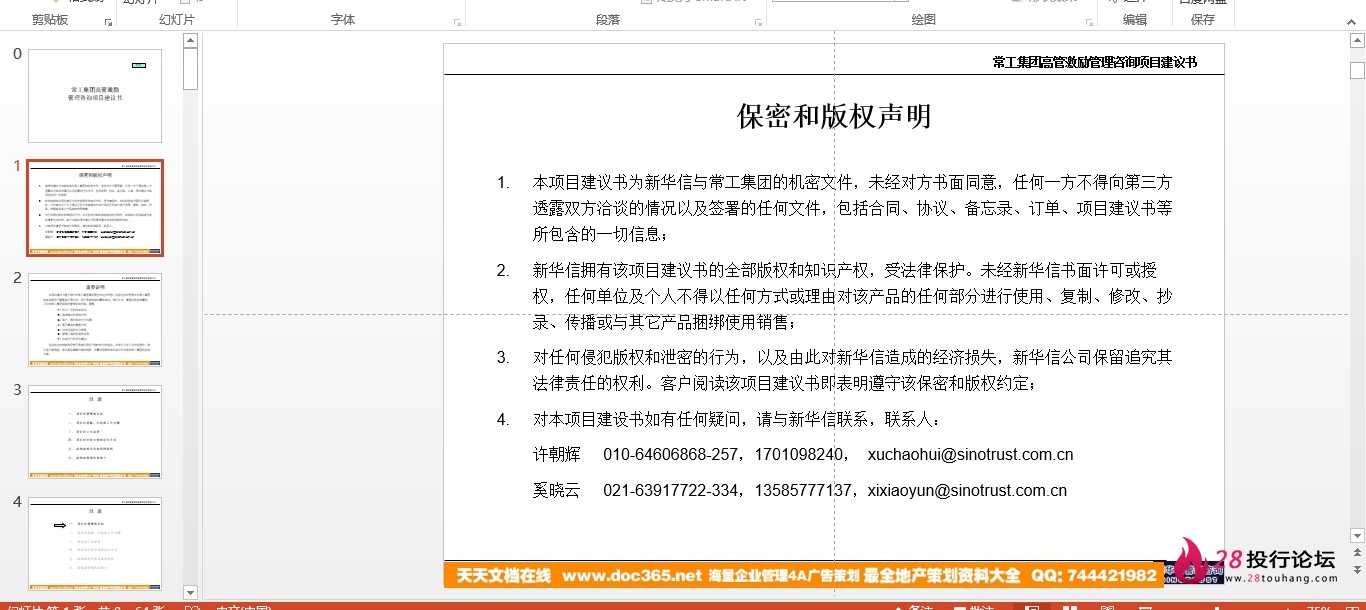Click paragraph beginning 本项目建议书为新华信
This screenshot has width=1366, height=610.
[852, 208]
